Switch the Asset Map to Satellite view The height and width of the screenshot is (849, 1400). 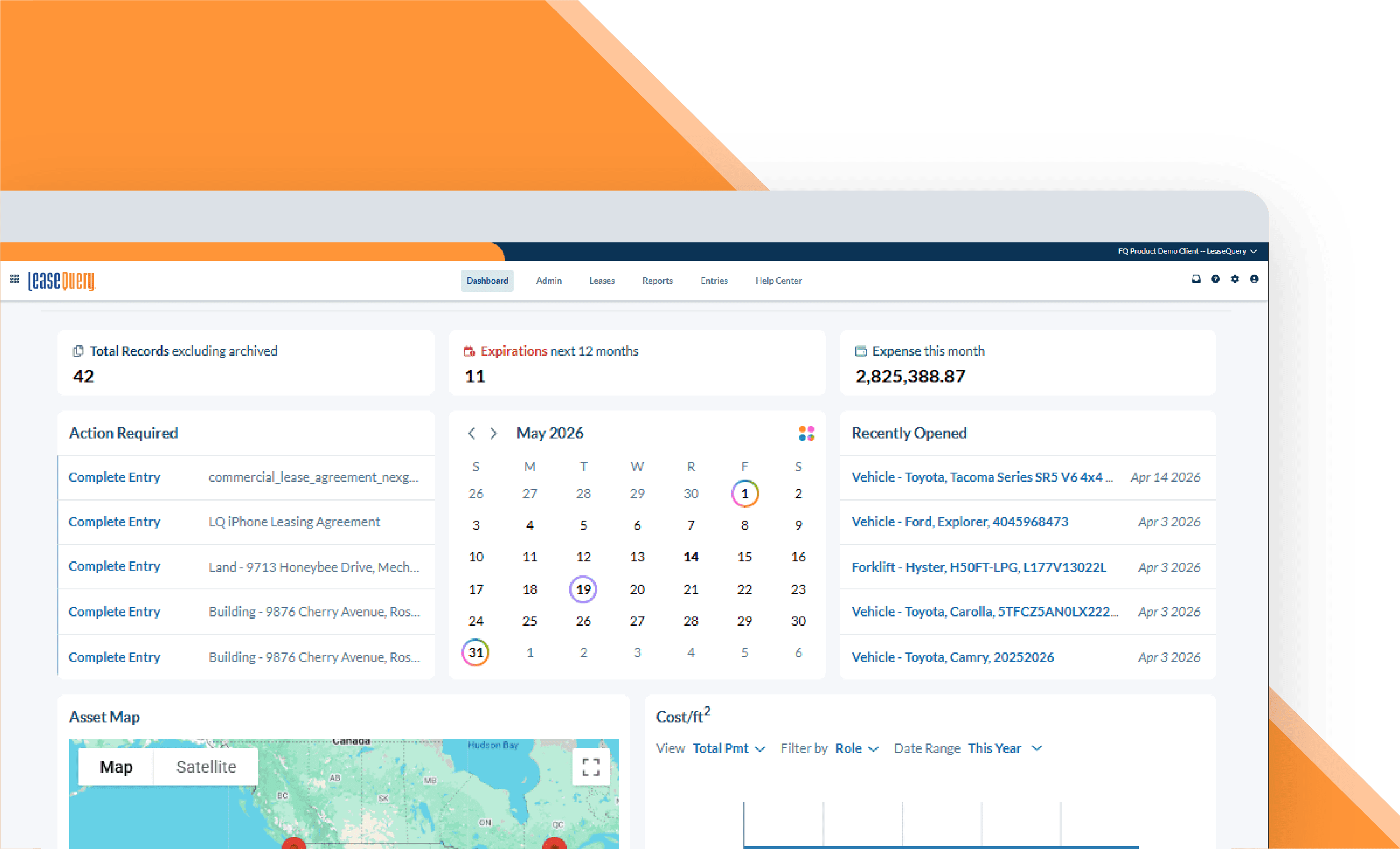[x=205, y=767]
